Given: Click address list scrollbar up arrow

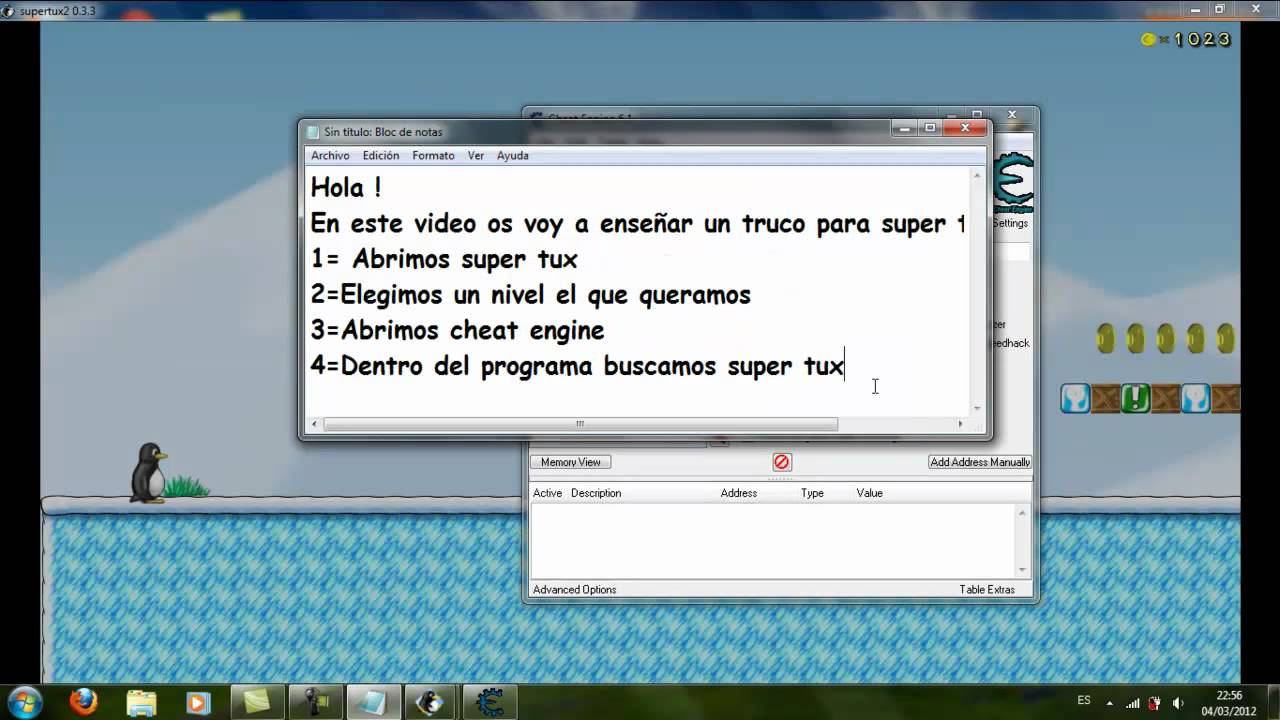Looking at the screenshot, I should click(1022, 513).
